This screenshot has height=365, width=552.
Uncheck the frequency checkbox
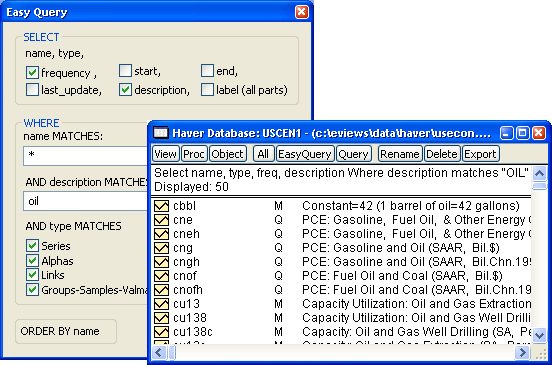tap(32, 73)
